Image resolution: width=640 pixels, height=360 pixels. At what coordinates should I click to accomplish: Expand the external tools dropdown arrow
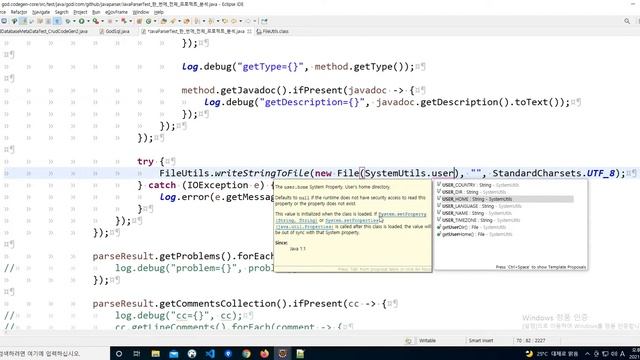pos(102,21)
